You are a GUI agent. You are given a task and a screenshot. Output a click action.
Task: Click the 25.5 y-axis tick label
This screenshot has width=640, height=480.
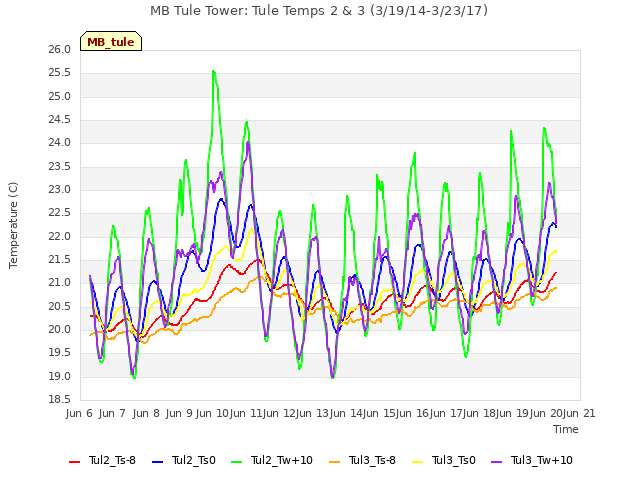point(60,73)
